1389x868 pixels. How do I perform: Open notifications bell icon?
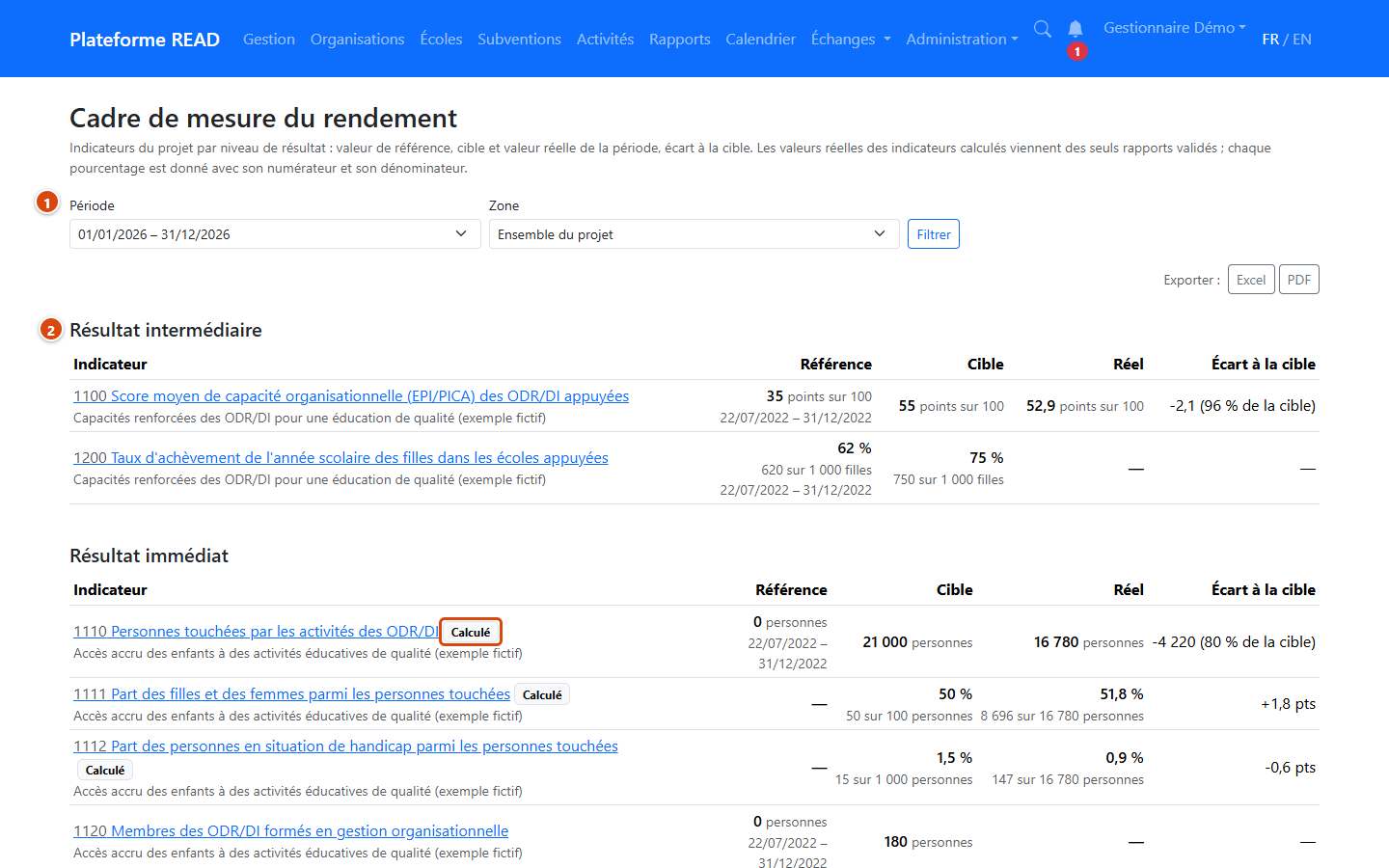tap(1076, 30)
